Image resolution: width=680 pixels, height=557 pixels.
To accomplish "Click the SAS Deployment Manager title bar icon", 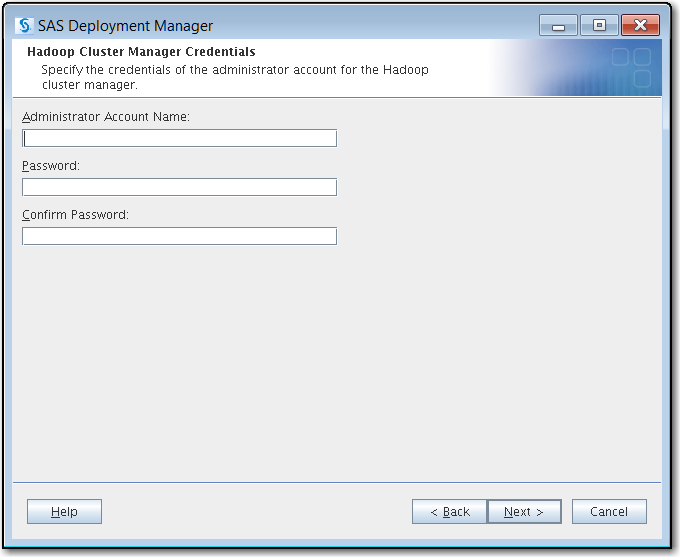I will point(24,26).
